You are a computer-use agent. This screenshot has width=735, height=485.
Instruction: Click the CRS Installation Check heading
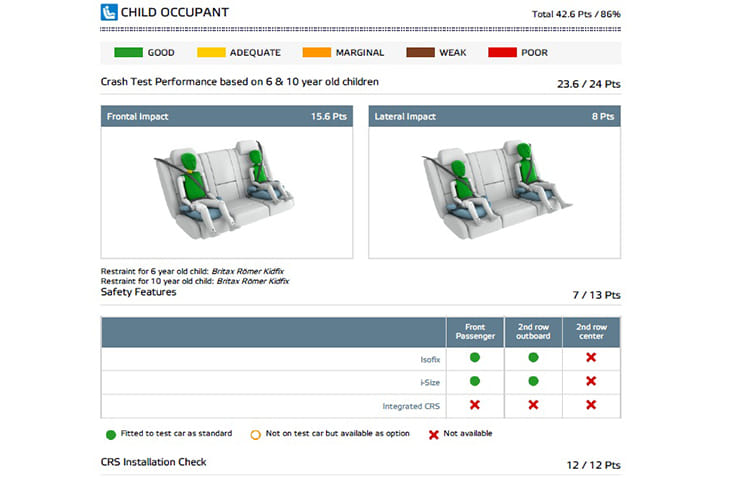click(x=153, y=462)
